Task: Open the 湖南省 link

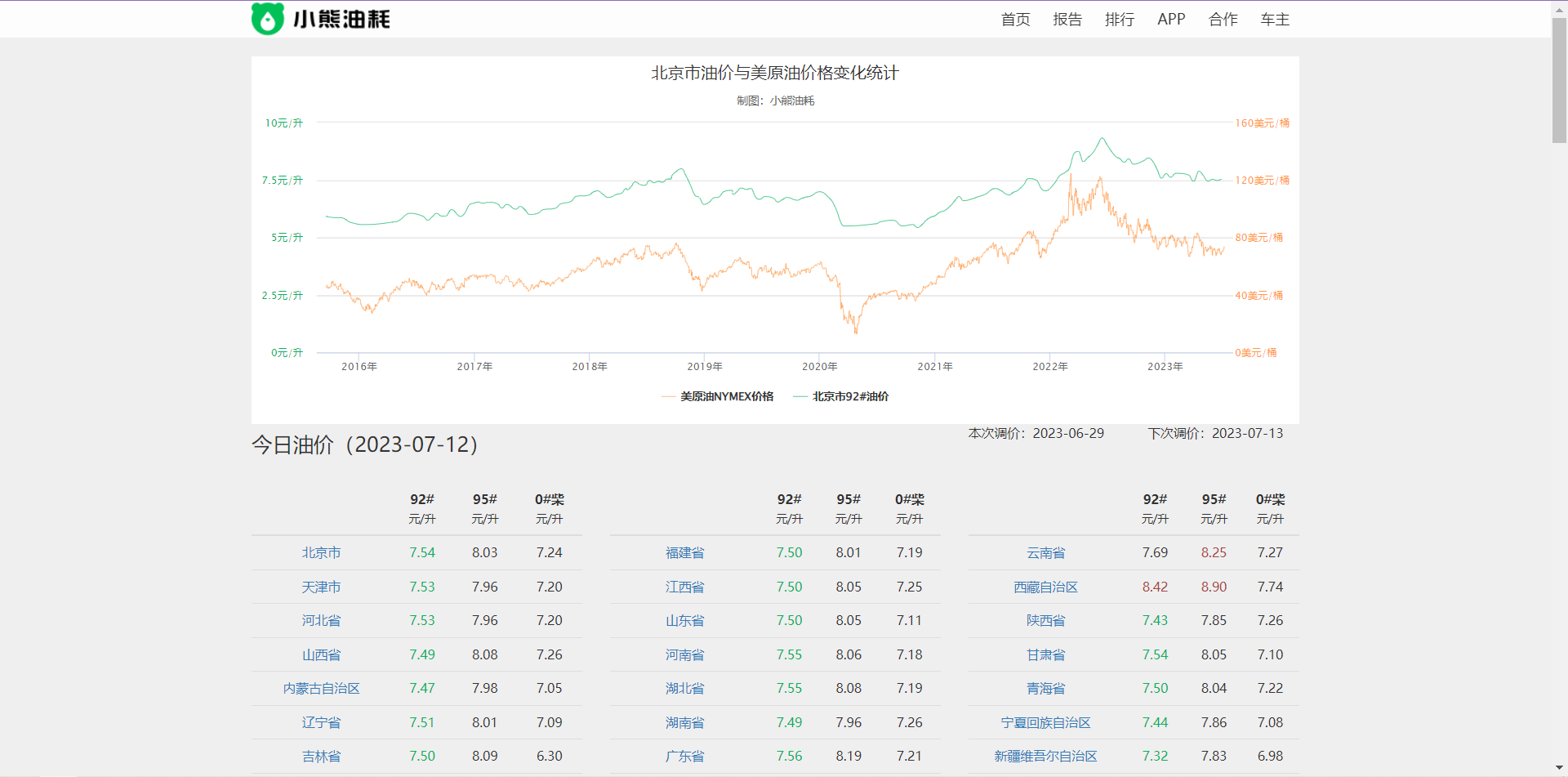Action: point(684,722)
